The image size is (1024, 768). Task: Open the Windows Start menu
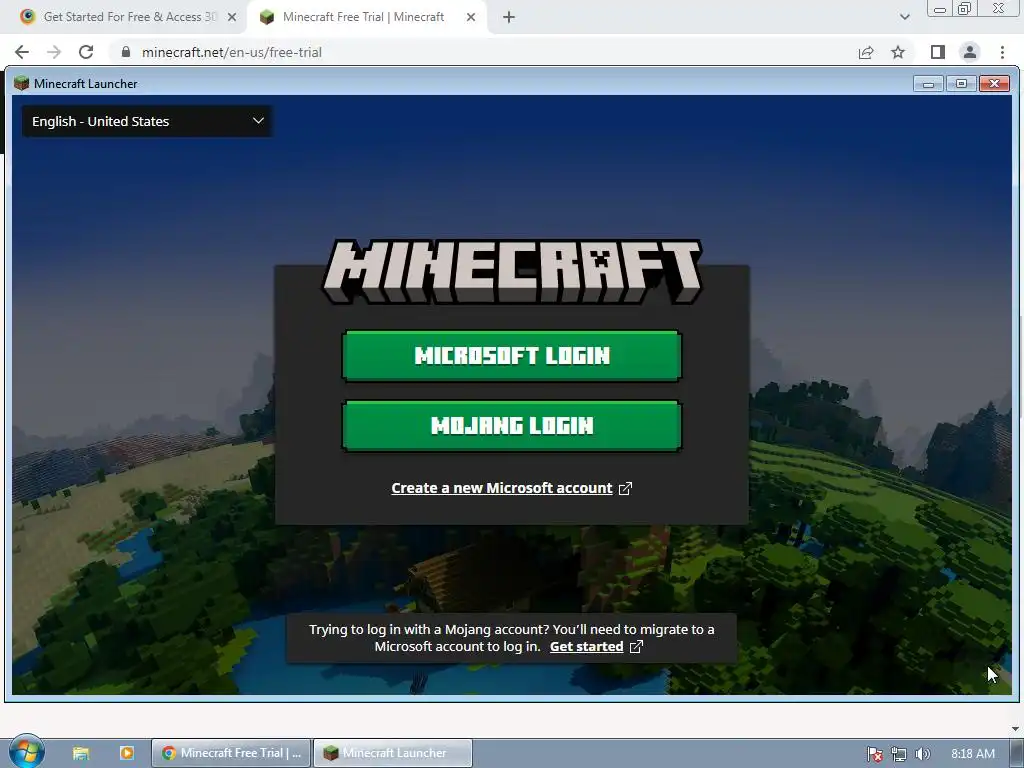click(26, 752)
